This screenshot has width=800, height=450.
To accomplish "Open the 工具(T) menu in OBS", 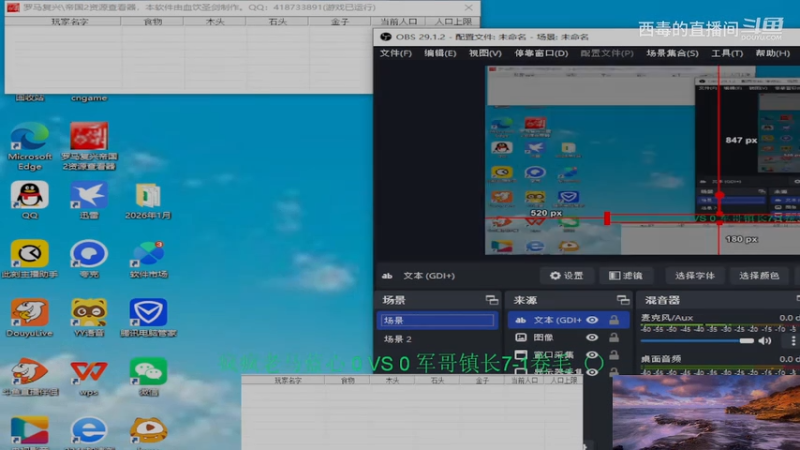I will [727, 53].
